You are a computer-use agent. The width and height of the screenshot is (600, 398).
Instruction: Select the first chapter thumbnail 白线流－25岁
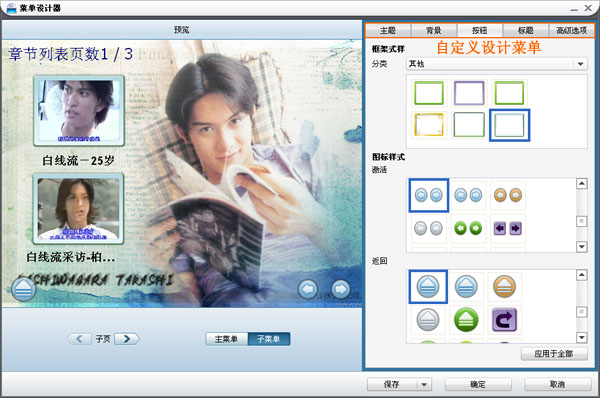(x=79, y=111)
